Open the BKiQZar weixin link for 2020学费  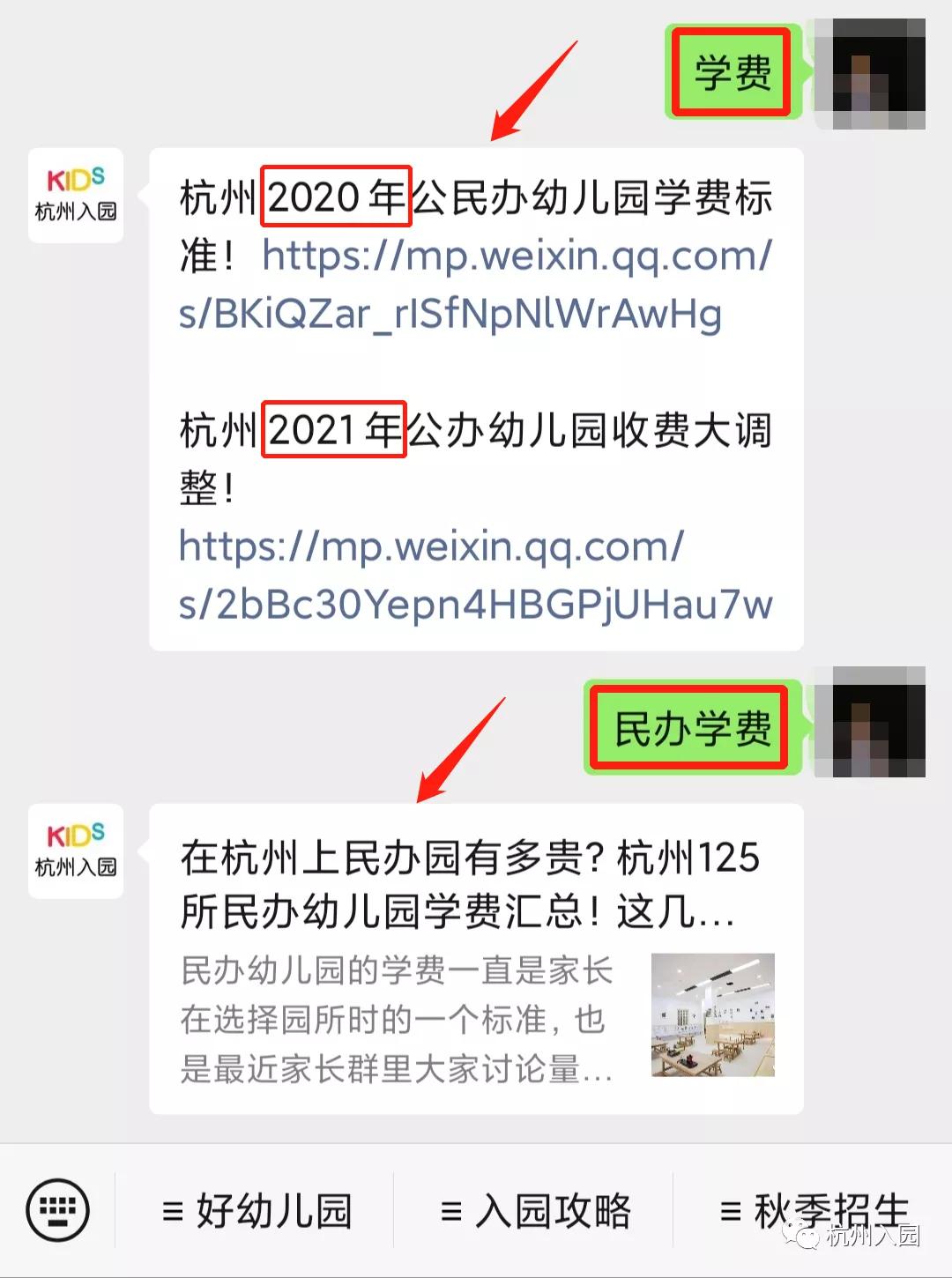(x=476, y=285)
